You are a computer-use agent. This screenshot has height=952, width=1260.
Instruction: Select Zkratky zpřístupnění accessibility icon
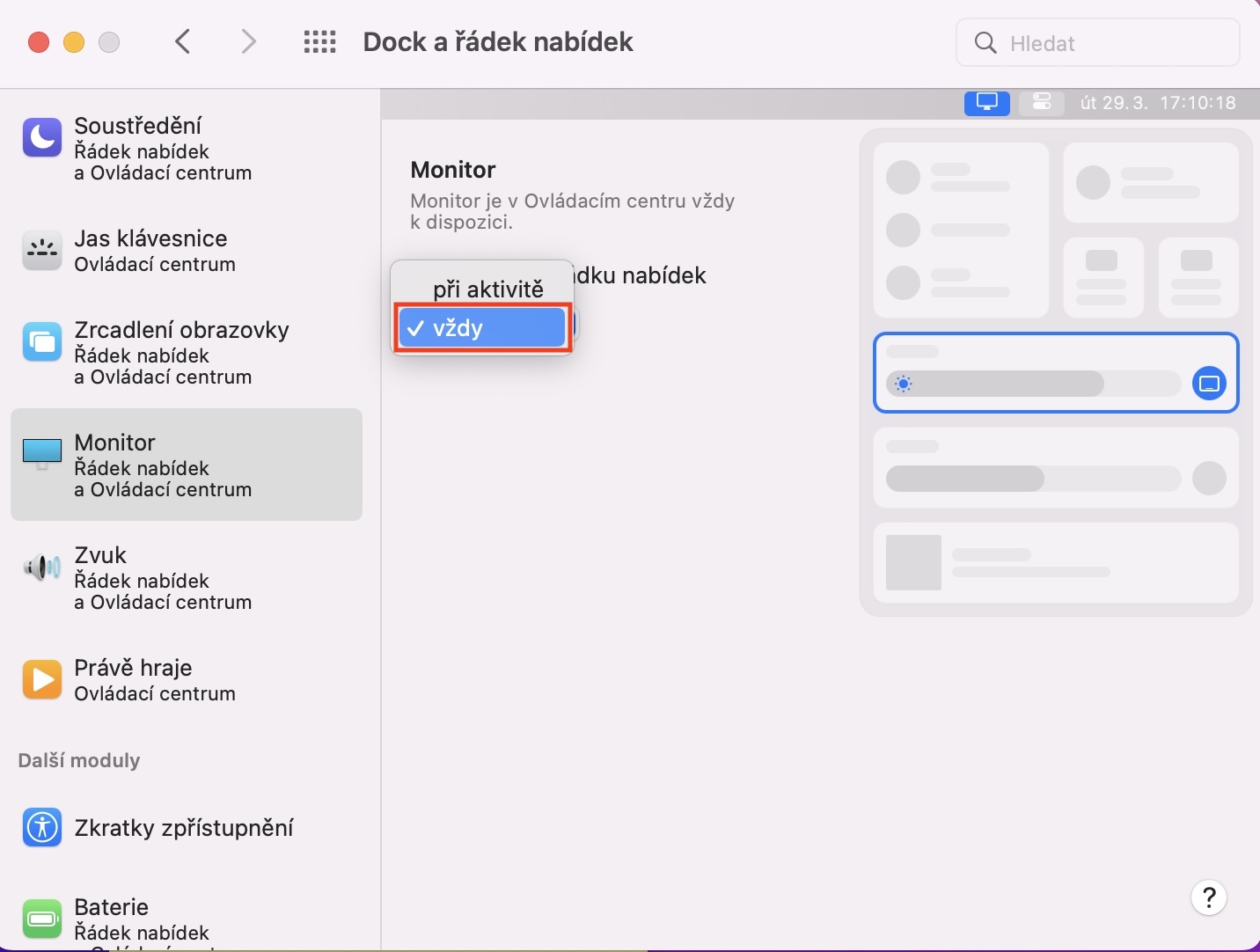(x=42, y=827)
